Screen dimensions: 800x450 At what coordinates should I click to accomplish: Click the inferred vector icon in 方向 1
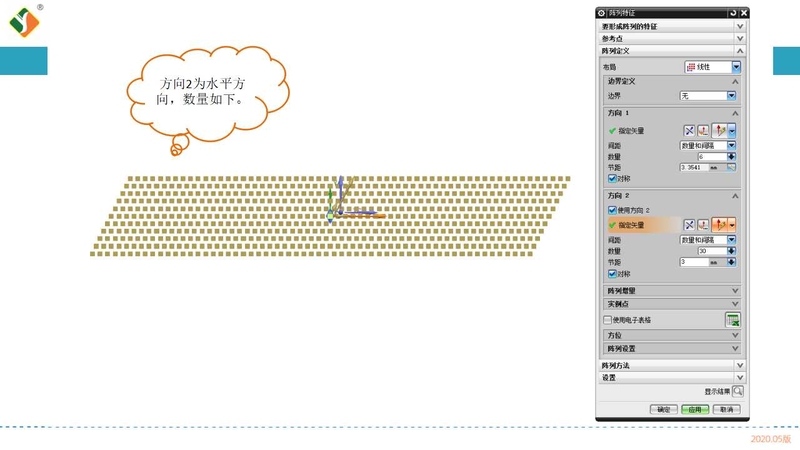click(719, 131)
